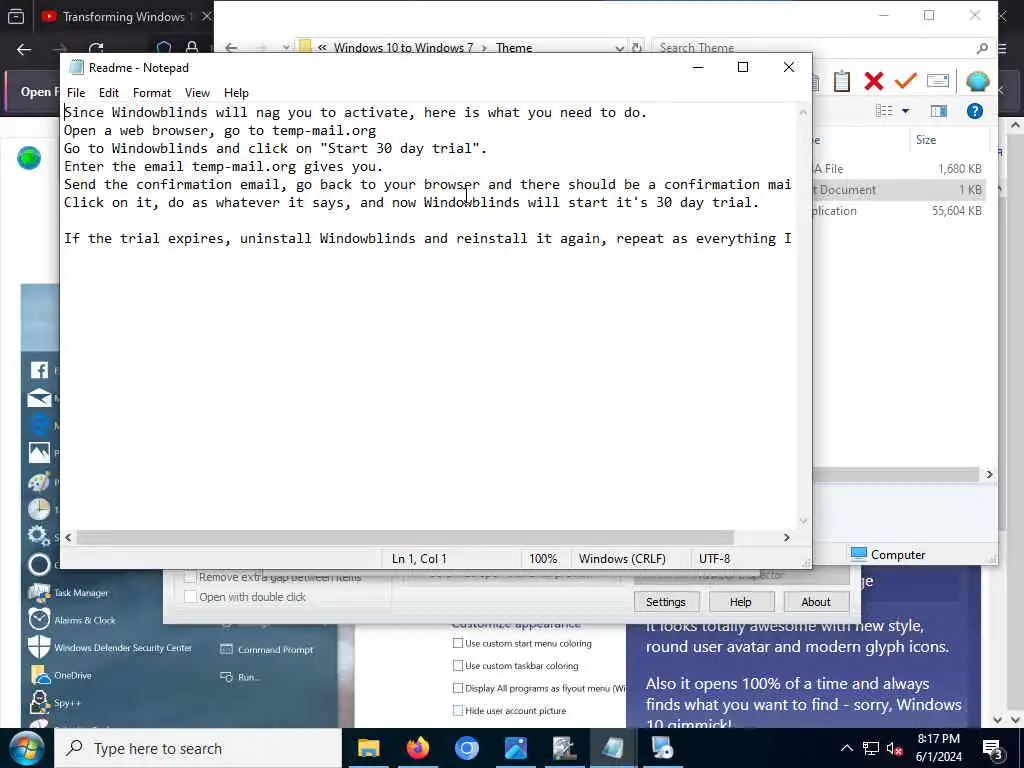Click the Paint palette icon in start menu
1024x768 pixels.
pos(39,481)
